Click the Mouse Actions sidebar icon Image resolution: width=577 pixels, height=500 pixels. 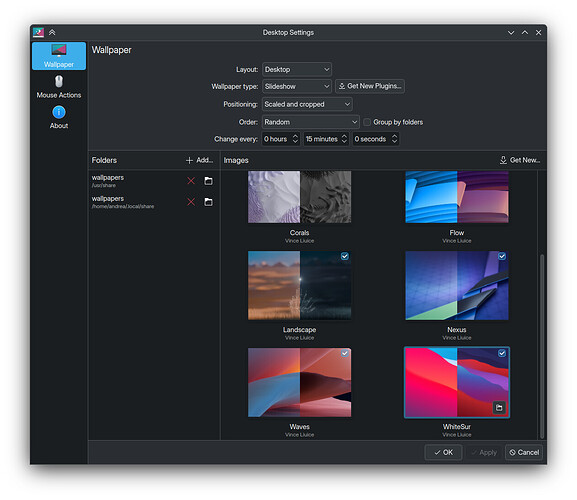(59, 82)
